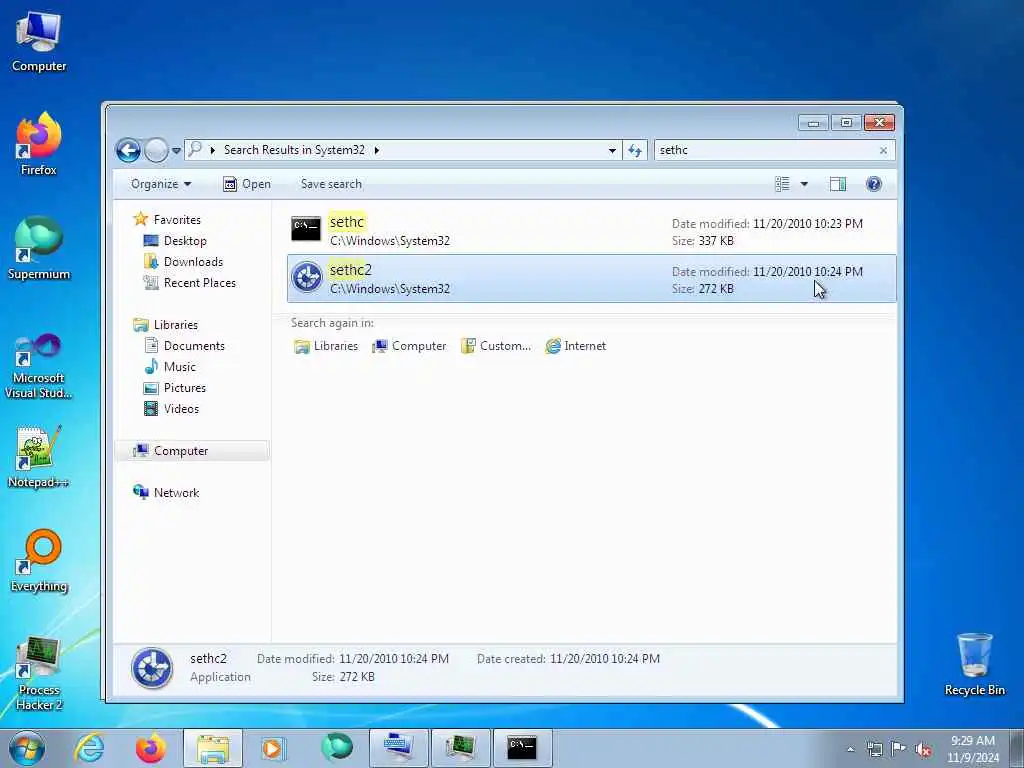Change view using the view icon button

coord(782,184)
